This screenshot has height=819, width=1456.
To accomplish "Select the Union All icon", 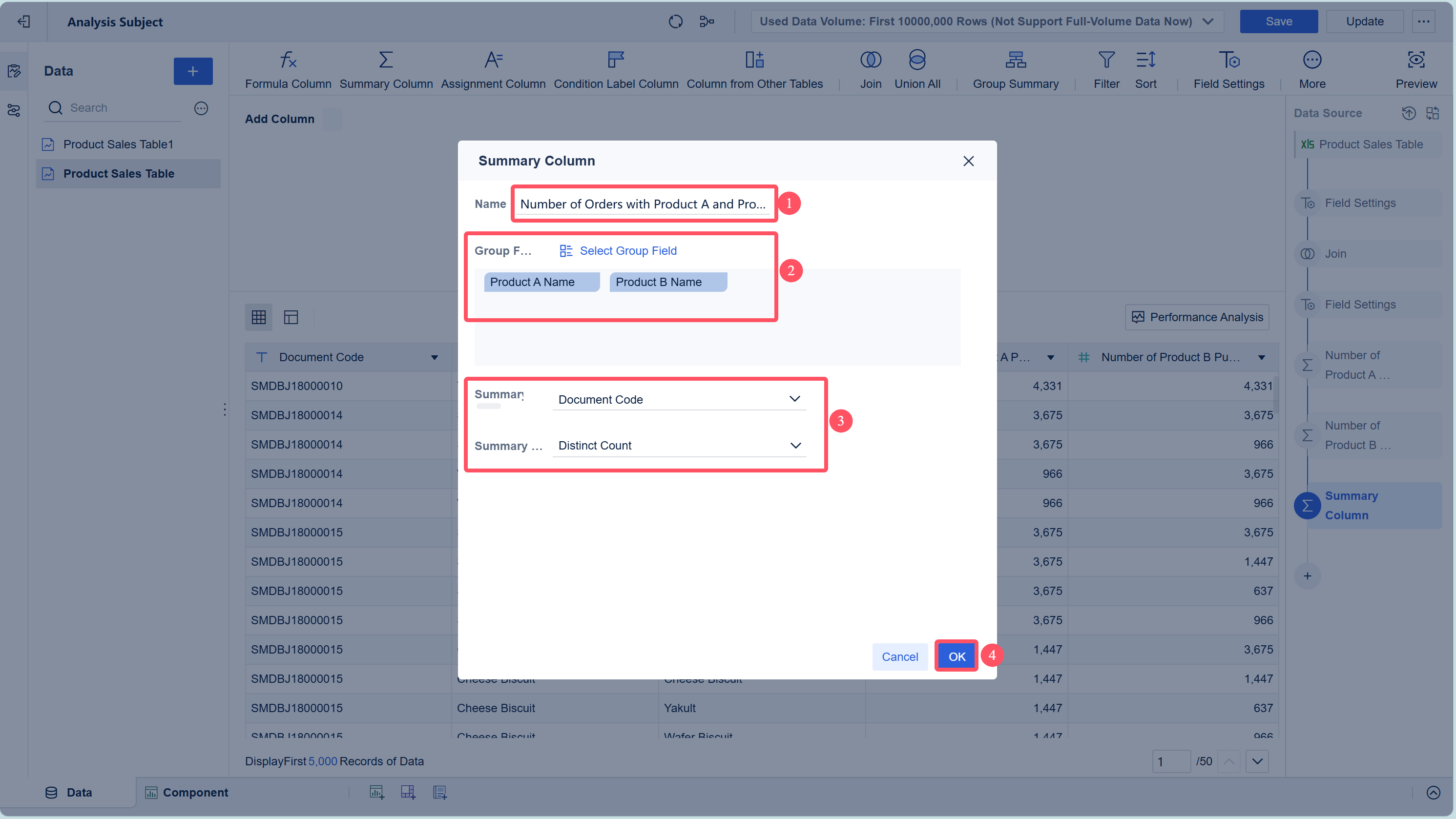I will click(917, 60).
